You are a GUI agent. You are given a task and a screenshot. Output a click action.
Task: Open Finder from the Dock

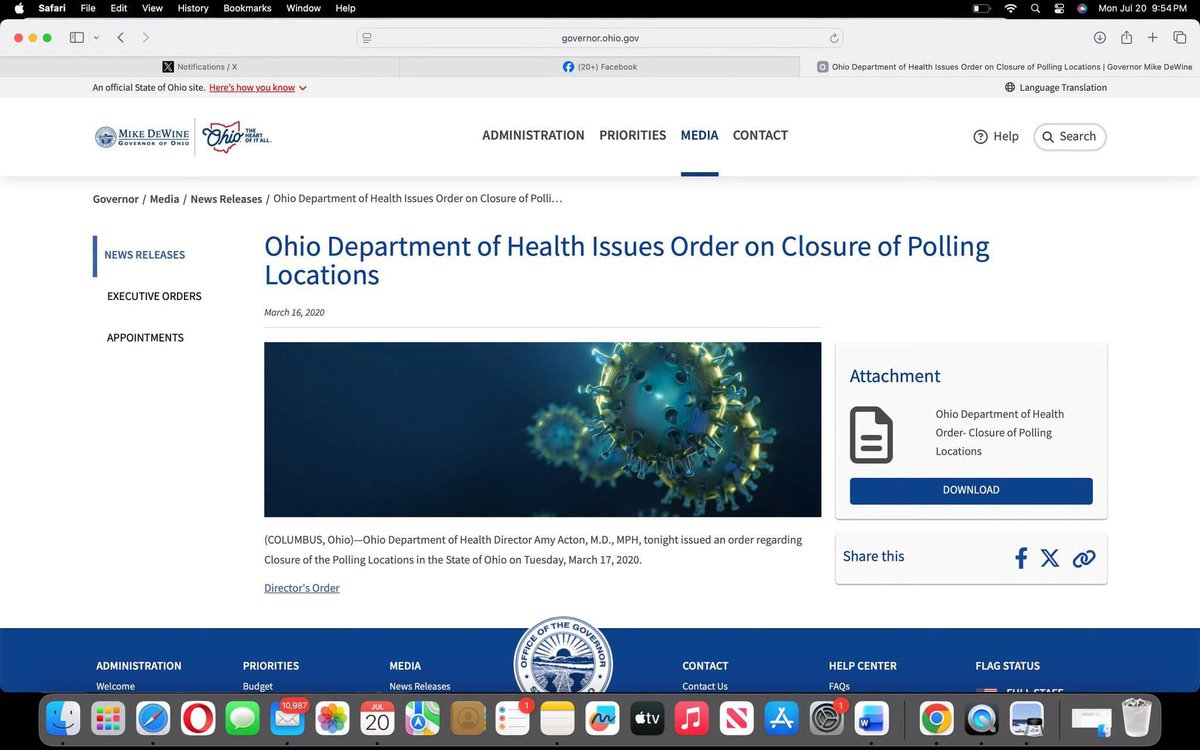pos(64,718)
